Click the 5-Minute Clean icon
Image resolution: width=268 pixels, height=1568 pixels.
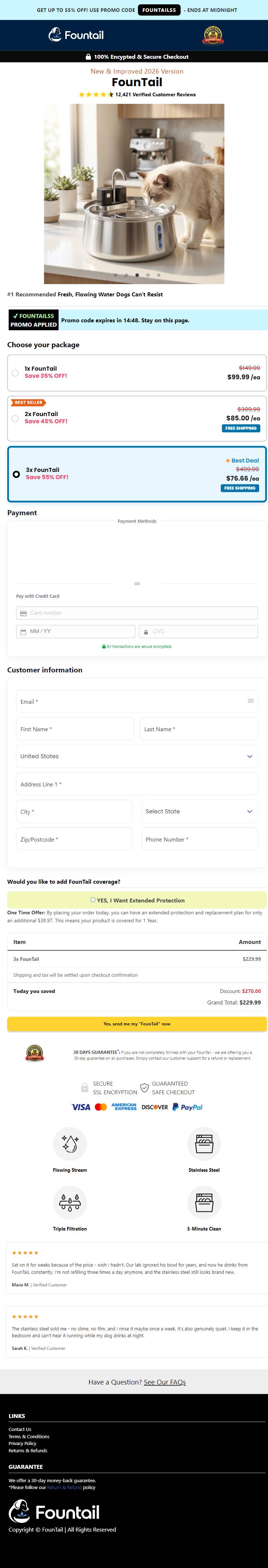tap(204, 1203)
